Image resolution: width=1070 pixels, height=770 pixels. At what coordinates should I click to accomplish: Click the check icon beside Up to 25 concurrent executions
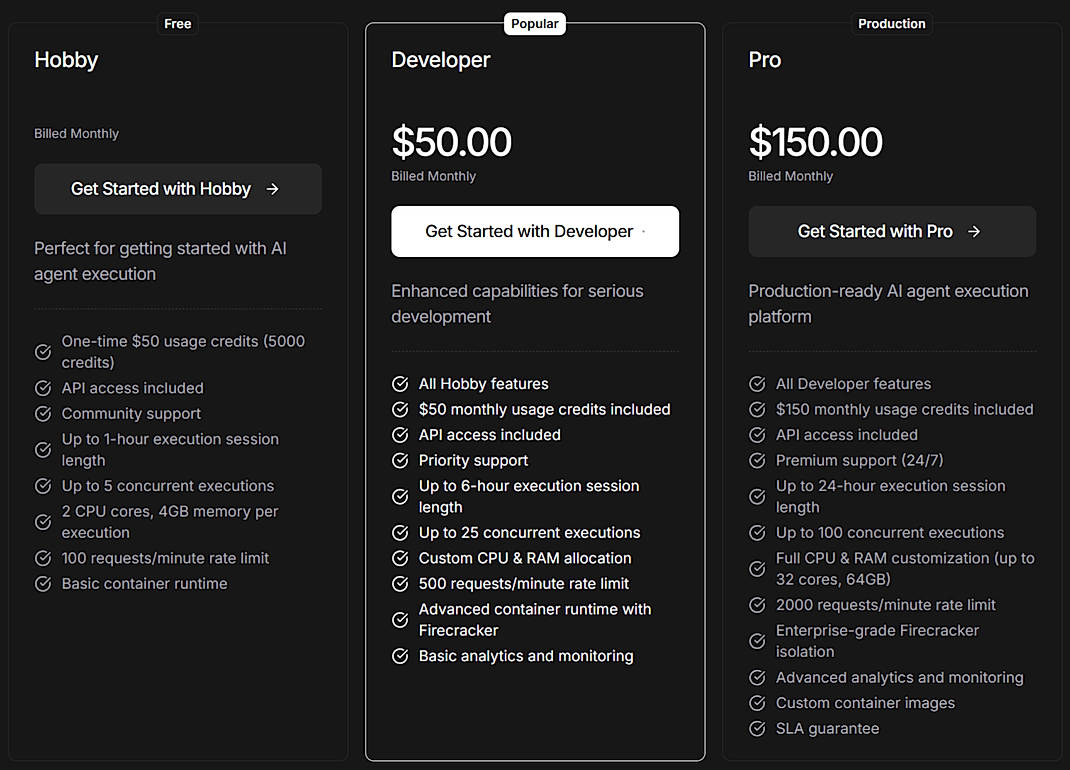400,533
